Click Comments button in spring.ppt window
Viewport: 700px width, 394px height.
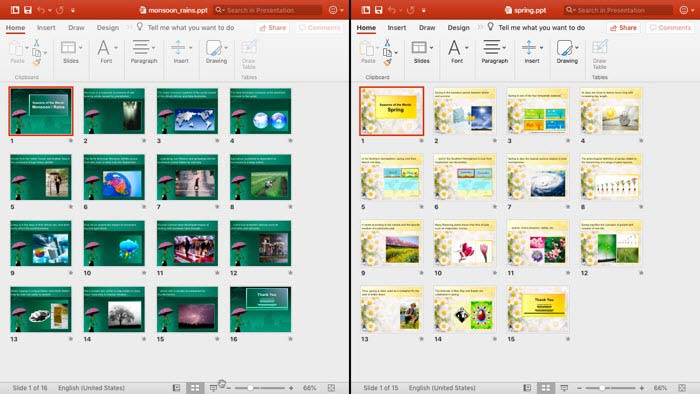click(670, 28)
